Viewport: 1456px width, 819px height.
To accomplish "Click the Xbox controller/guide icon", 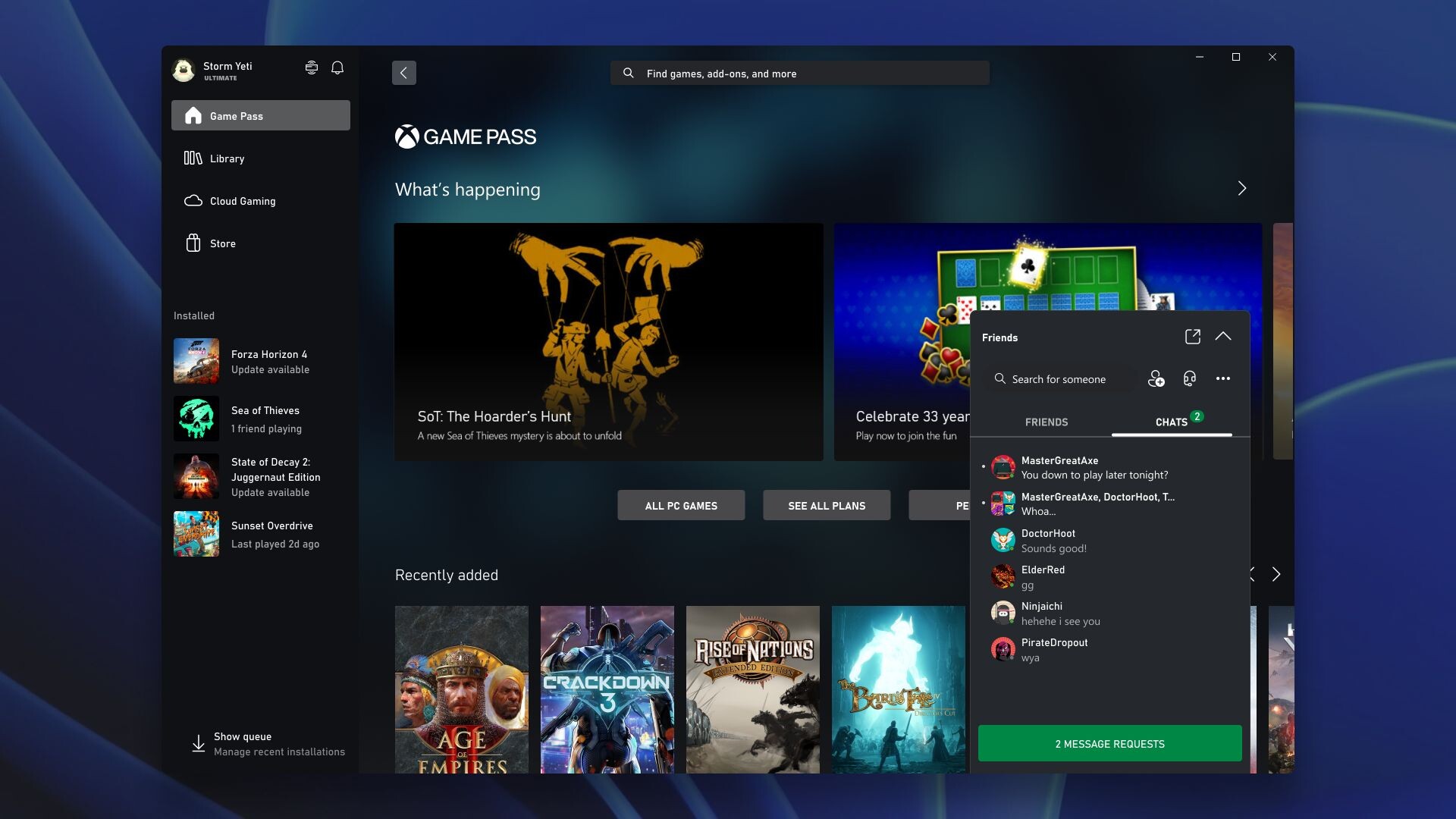I will [311, 67].
